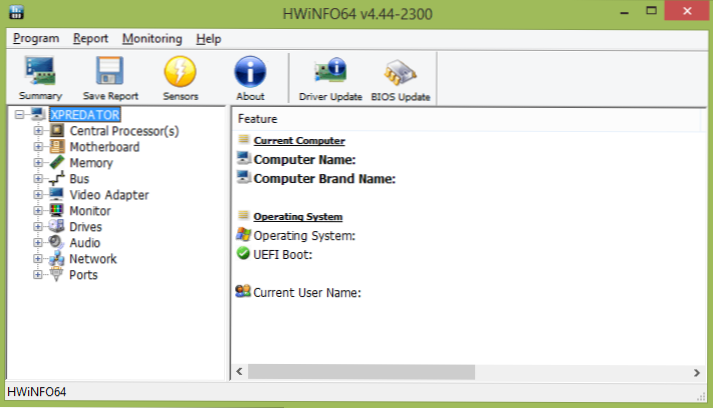Image resolution: width=713 pixels, height=408 pixels.
Task: Click the Save Report floppy icon
Action: (110, 71)
